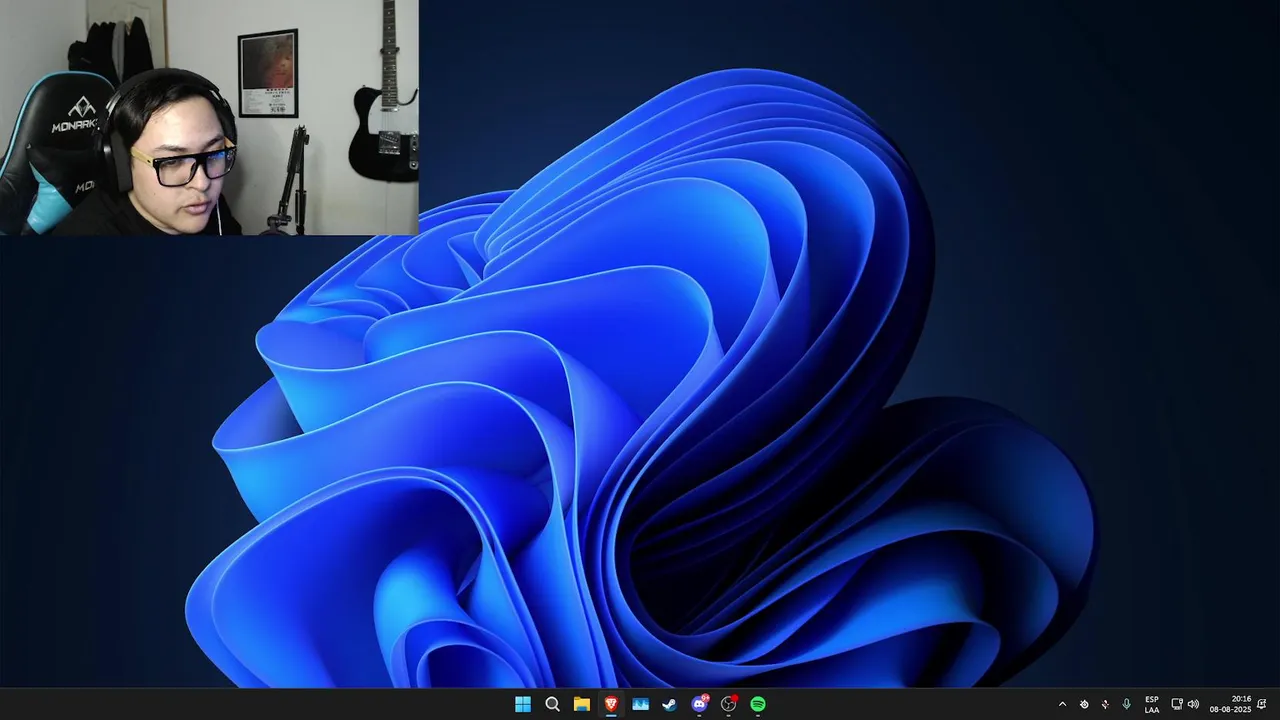
Task: Click the microphone tray icon
Action: (x=1127, y=704)
